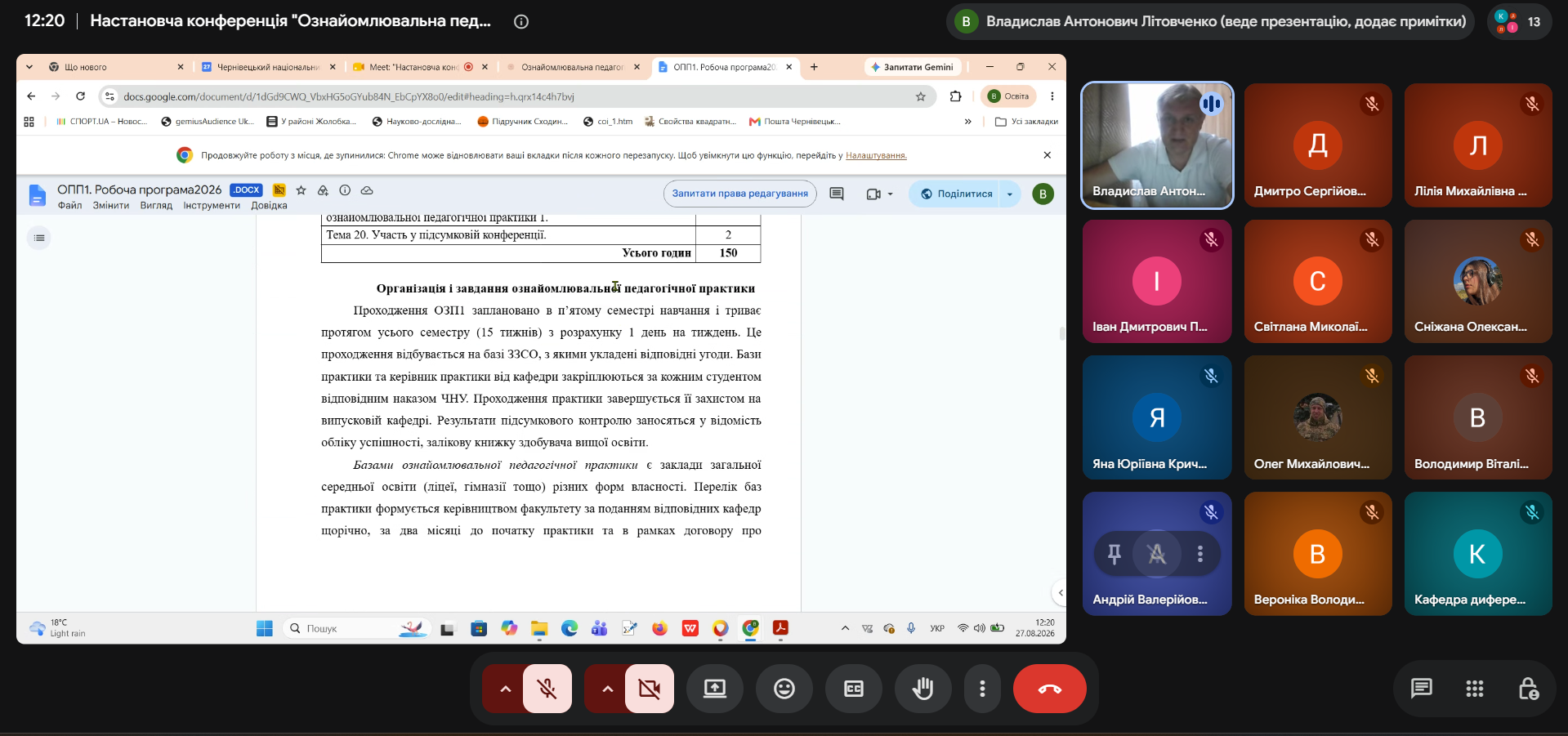Select Владислав Антон video thumbnail
Image resolution: width=1568 pixels, height=736 pixels.
click(1157, 145)
